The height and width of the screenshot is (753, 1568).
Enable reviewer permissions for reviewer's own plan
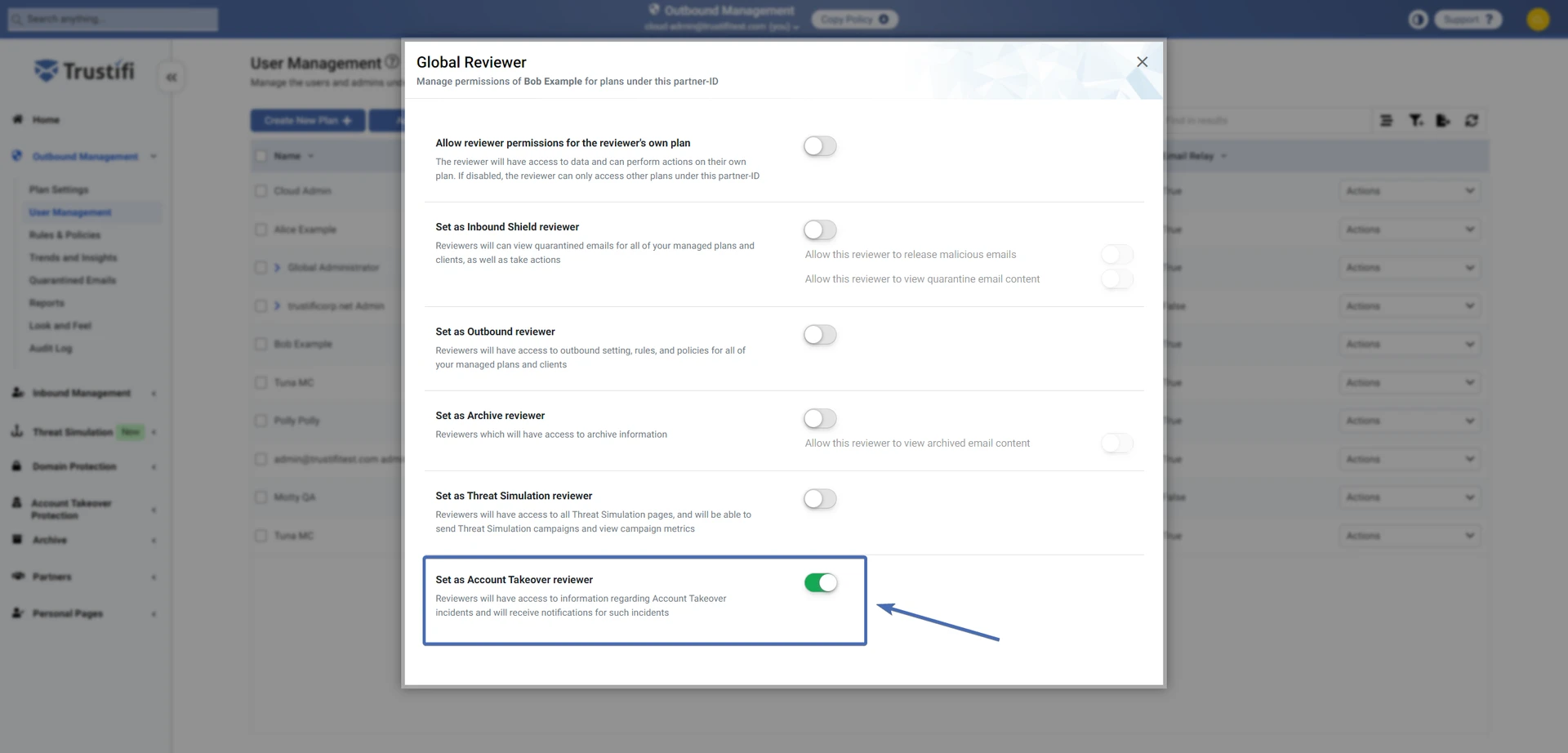[x=820, y=146]
